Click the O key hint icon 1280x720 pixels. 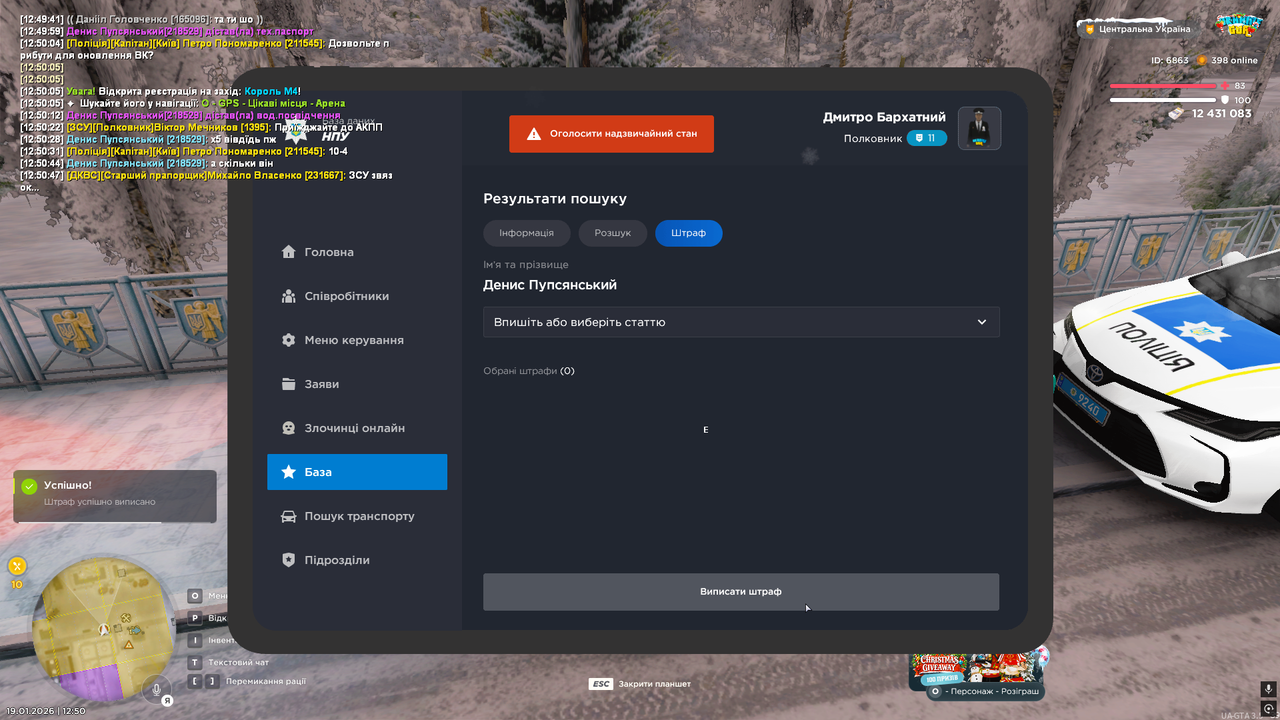coord(195,596)
